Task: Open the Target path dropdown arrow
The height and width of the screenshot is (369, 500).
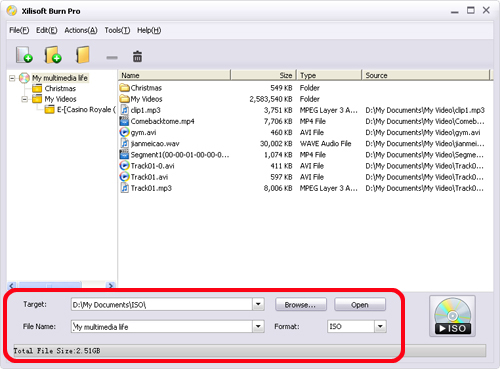Action: (258, 304)
